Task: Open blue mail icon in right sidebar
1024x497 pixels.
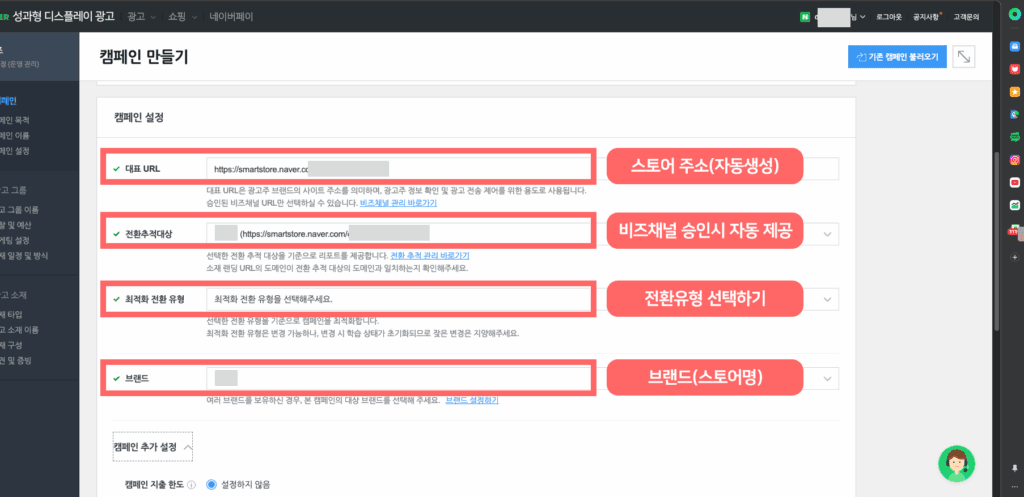Action: [1014, 46]
